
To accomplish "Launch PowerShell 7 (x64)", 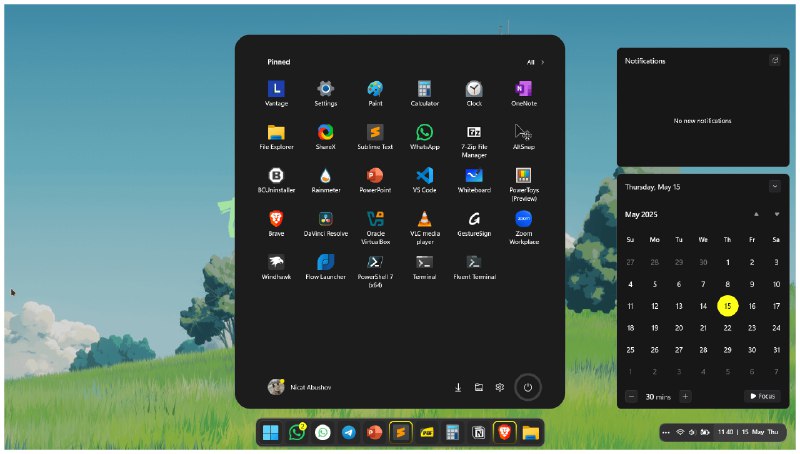I will (375, 271).
